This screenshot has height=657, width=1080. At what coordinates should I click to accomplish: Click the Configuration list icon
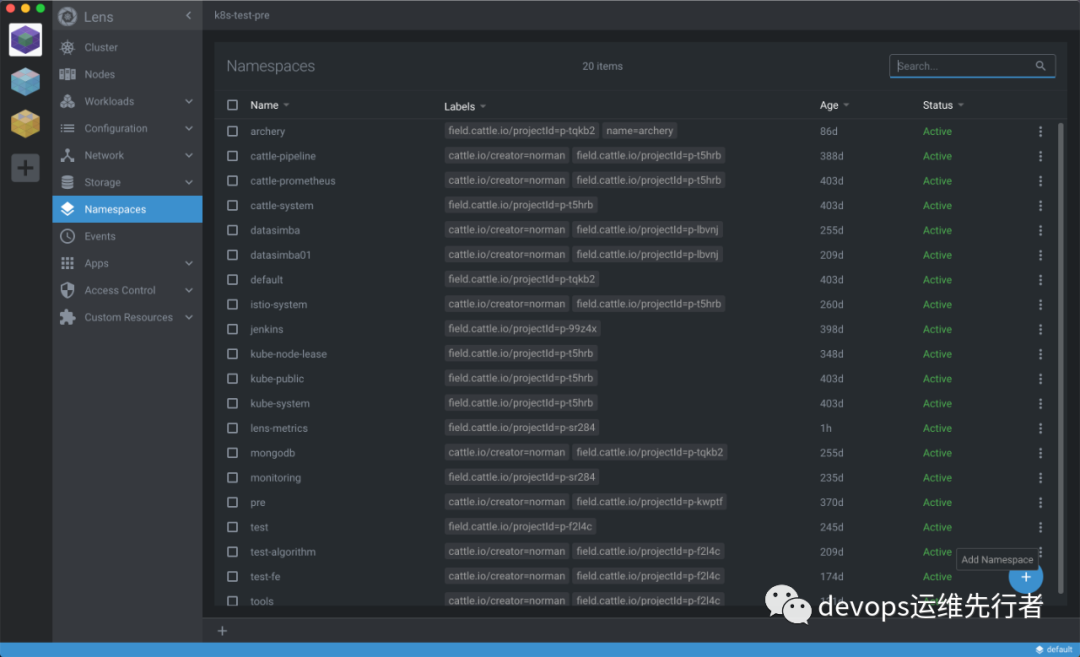(x=68, y=128)
